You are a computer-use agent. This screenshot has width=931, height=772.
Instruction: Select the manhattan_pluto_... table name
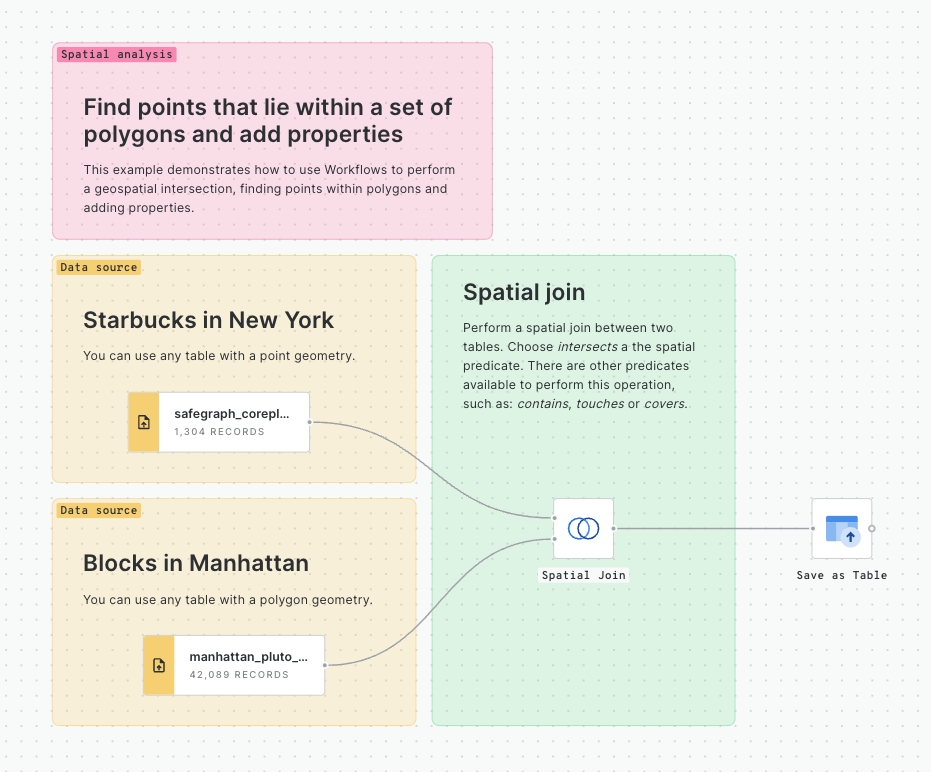click(x=248, y=657)
